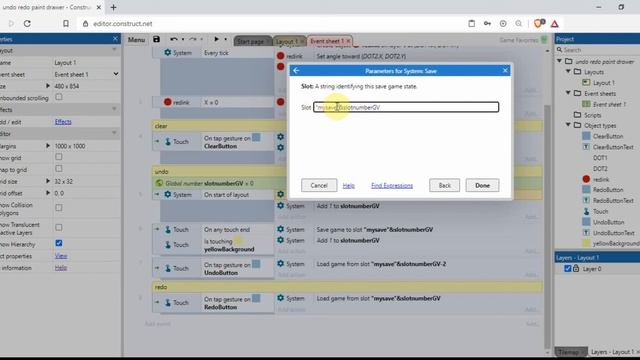
Task: Select the RedoButton object in Project panel
Action: (608, 190)
